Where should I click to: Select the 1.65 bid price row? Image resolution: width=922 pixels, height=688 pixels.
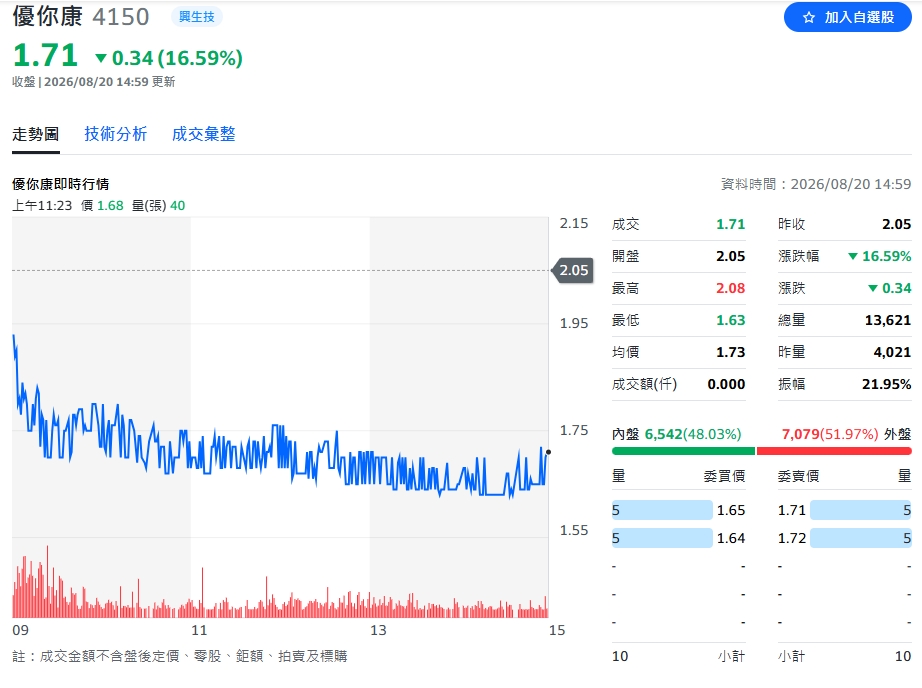[x=679, y=510]
